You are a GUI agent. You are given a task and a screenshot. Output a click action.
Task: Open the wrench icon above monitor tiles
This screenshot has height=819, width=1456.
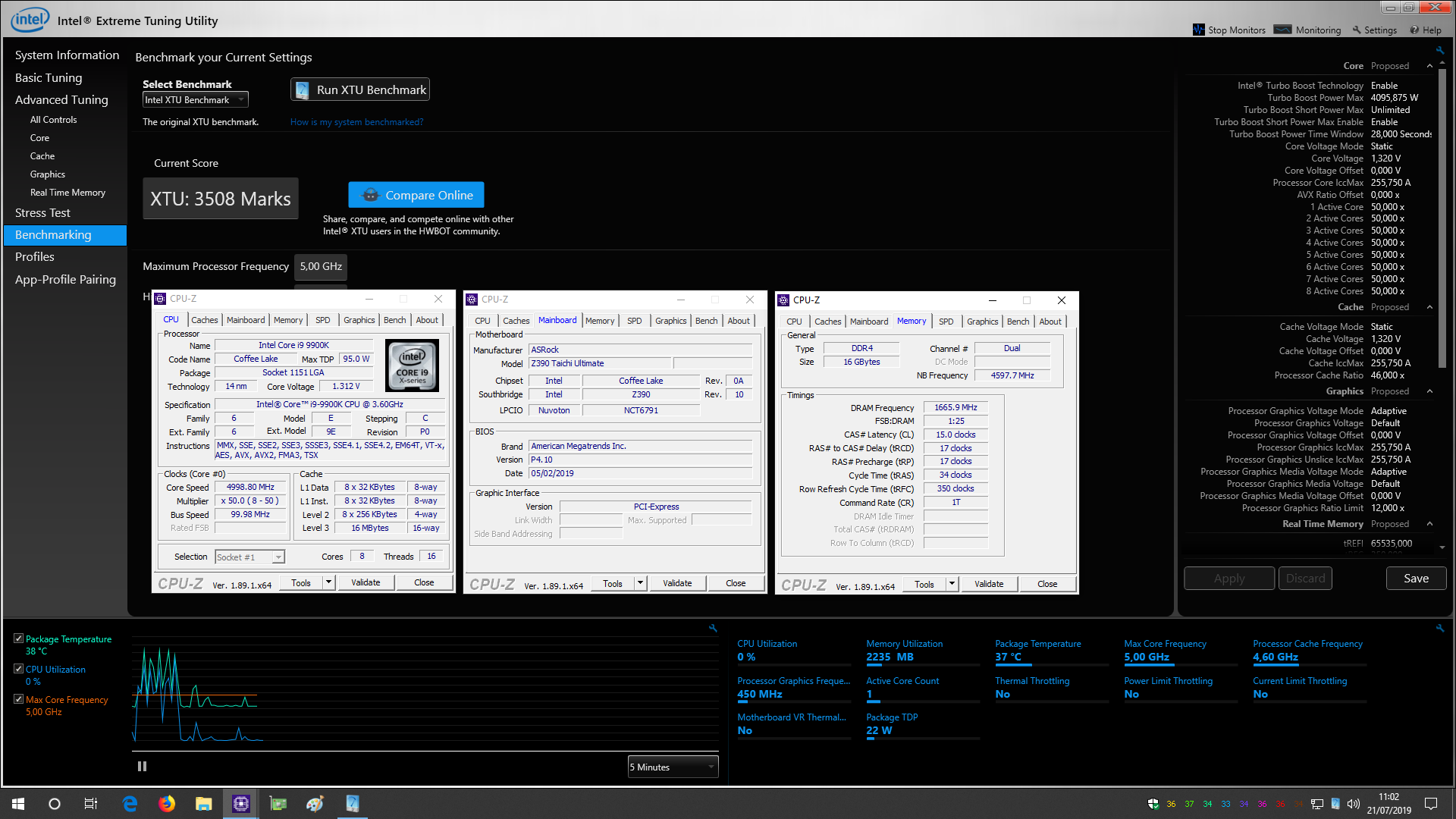tap(1439, 628)
